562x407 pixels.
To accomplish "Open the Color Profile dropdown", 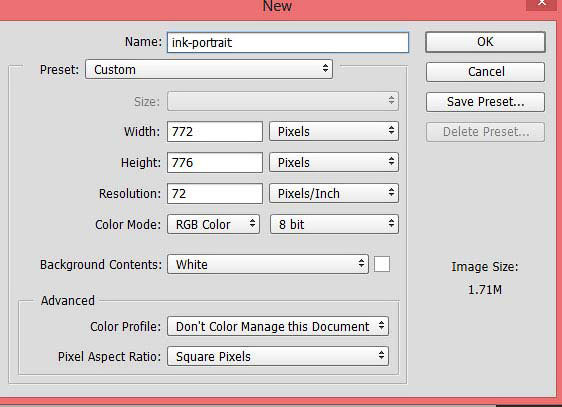I will 278,326.
